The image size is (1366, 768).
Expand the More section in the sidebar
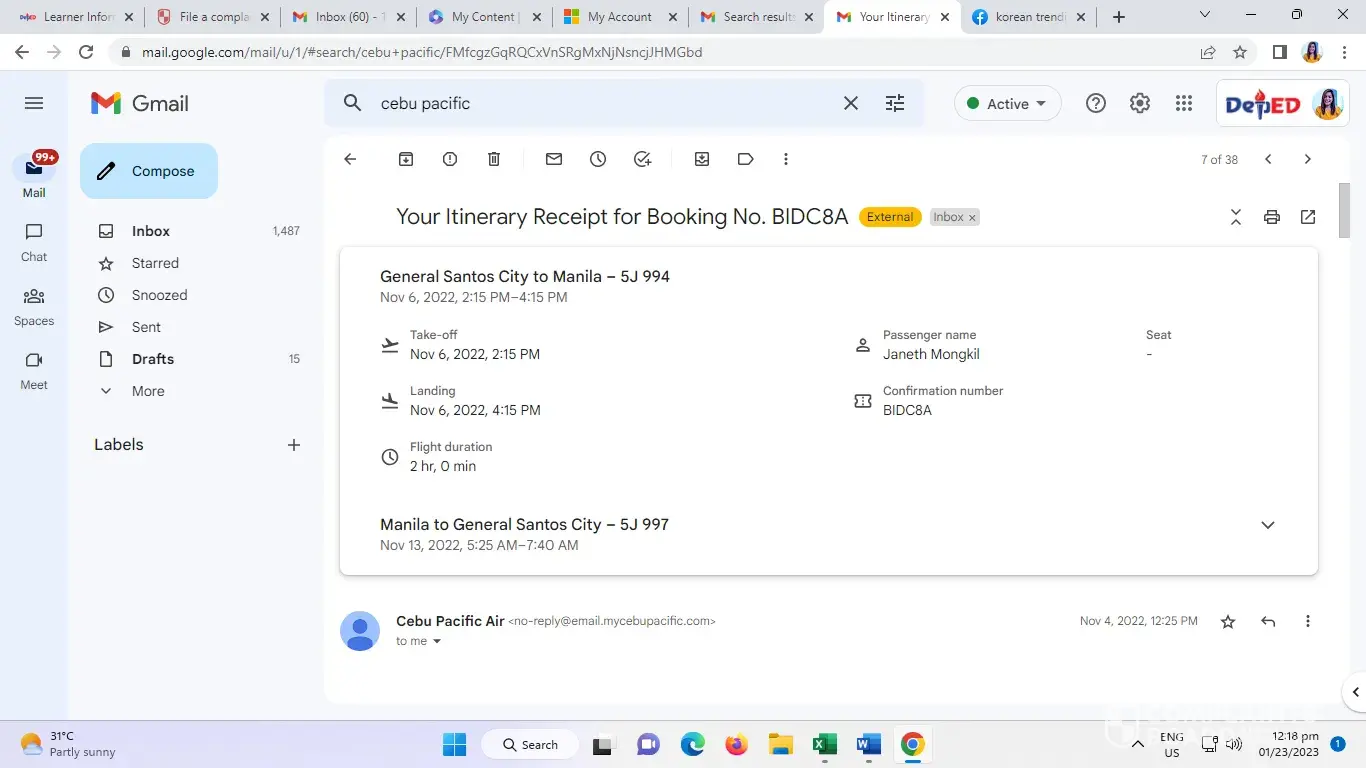click(x=148, y=391)
